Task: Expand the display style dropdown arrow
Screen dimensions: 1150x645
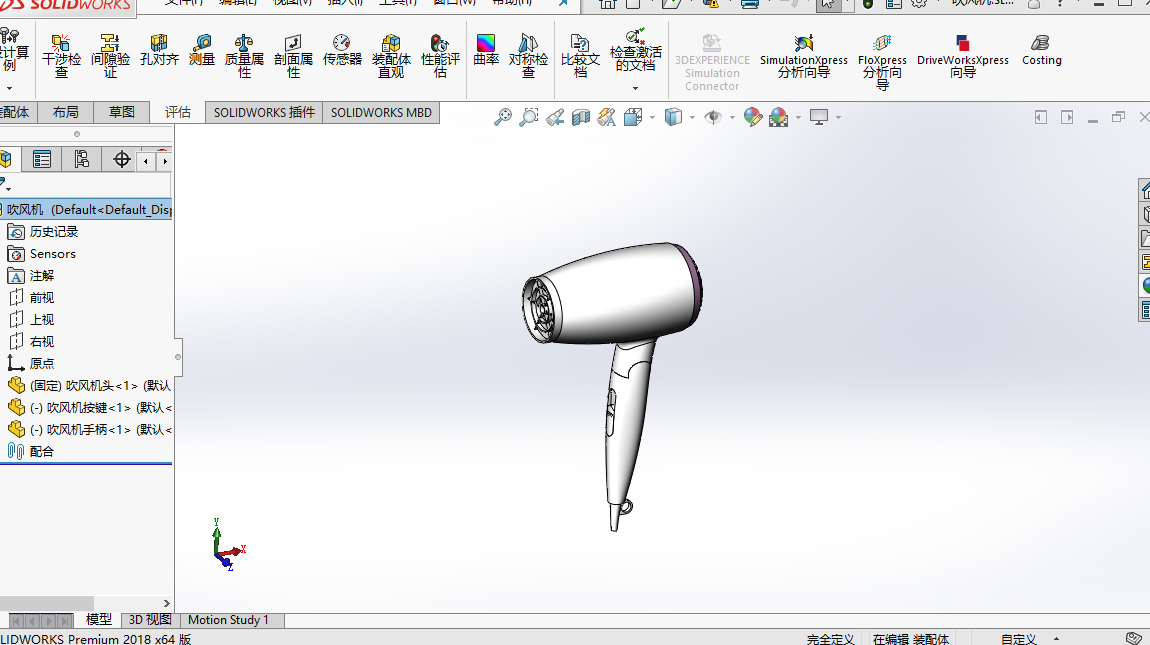Action: [692, 117]
